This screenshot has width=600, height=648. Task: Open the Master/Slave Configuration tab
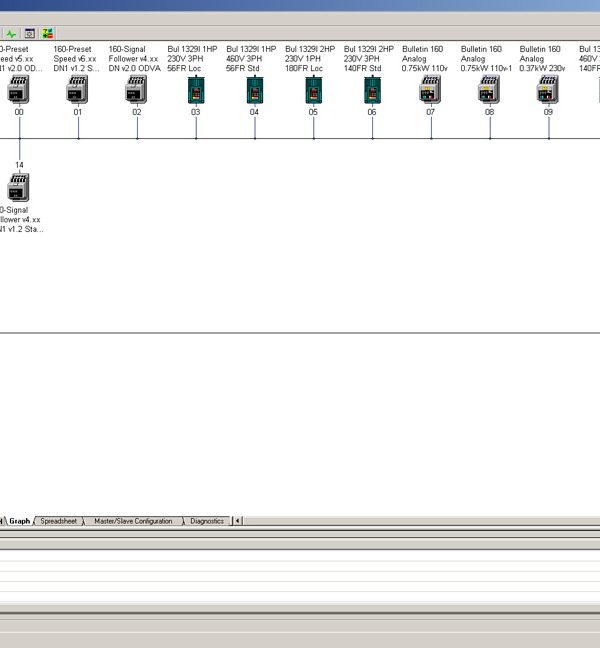(x=133, y=521)
